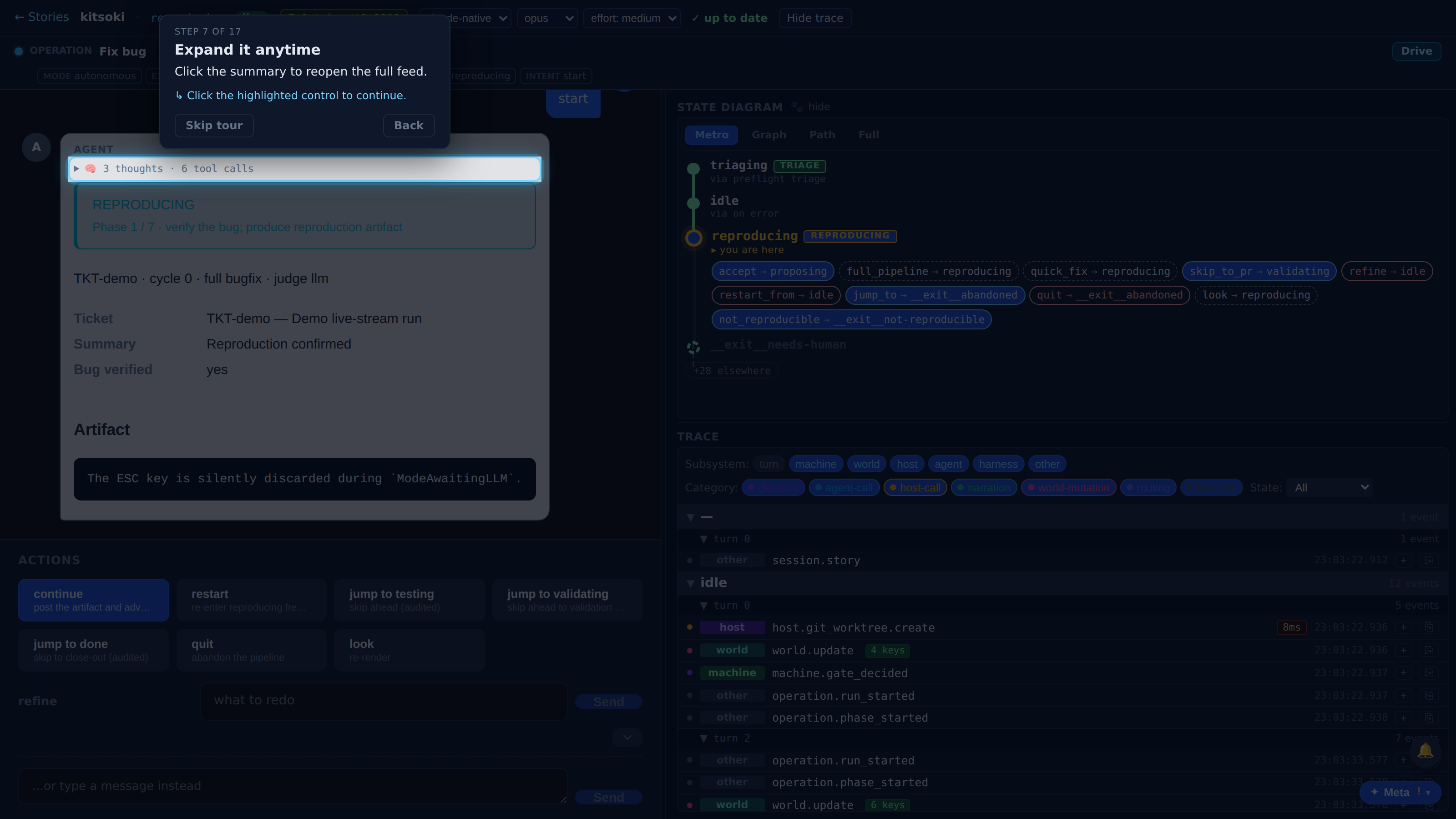Click plus icon on host.git_worktree.create row
The height and width of the screenshot is (819, 1456).
point(1403,627)
